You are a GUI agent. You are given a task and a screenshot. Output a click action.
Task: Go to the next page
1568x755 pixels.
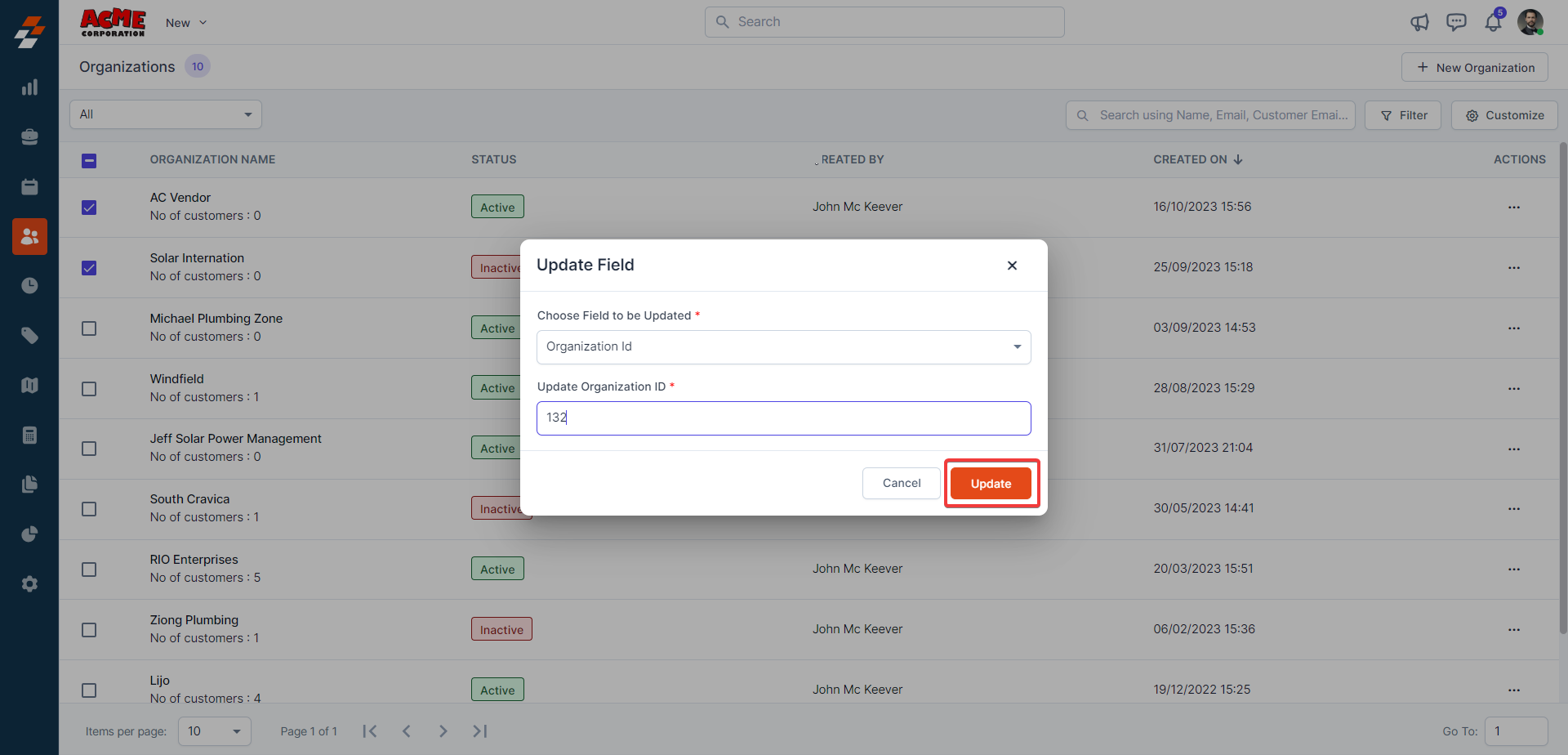[x=443, y=731]
